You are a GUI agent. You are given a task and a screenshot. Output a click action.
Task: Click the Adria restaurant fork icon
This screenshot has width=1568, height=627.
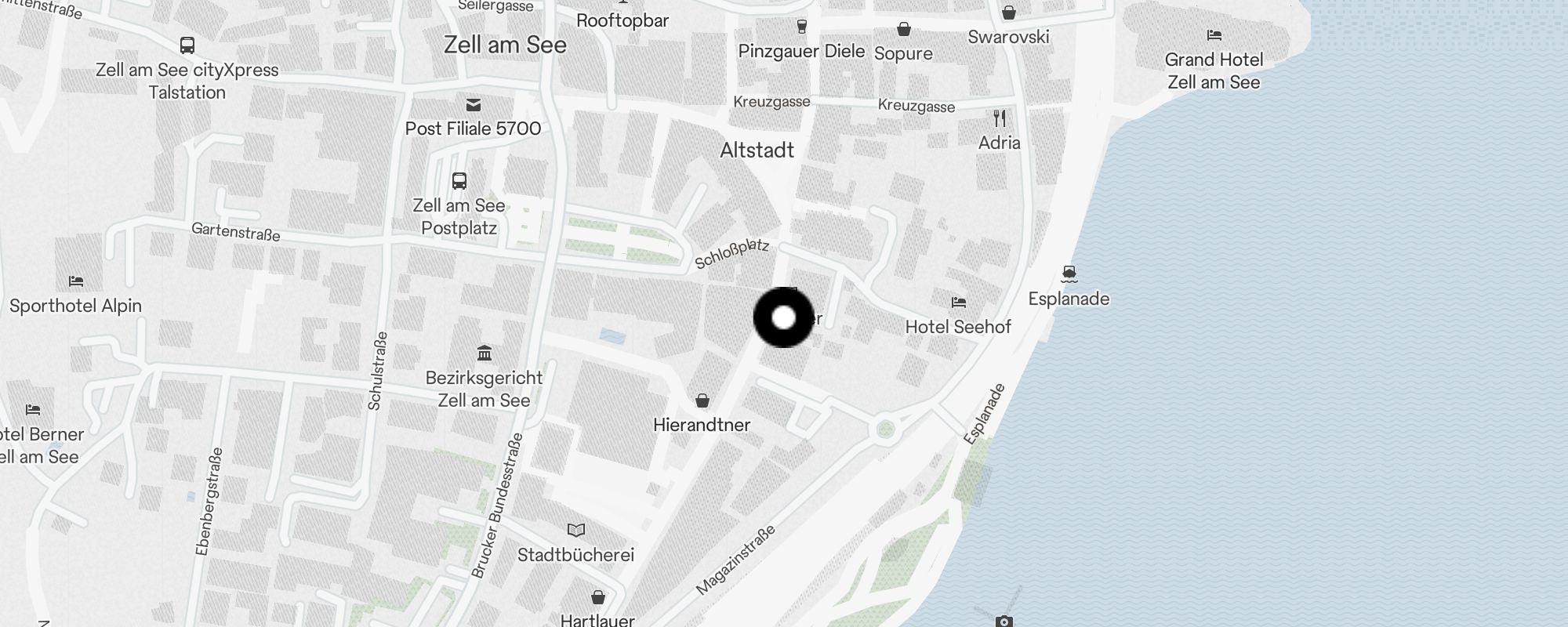[x=999, y=118]
